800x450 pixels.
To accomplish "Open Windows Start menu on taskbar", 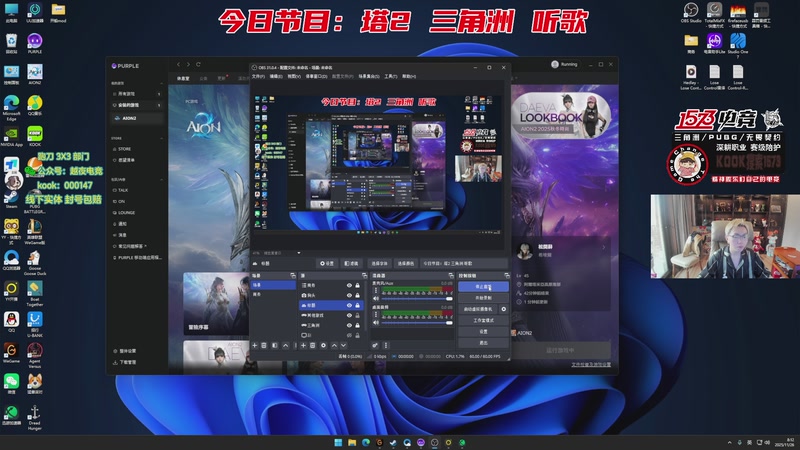I will [x=338, y=442].
